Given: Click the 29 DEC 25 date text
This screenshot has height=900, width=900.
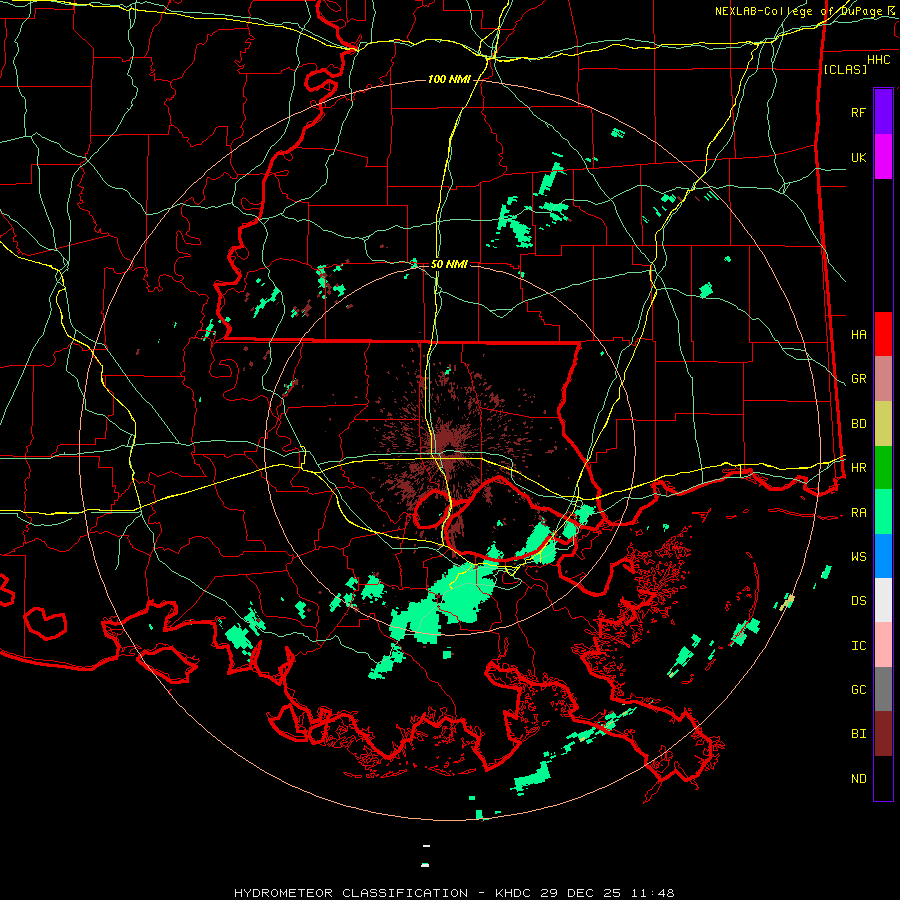Looking at the screenshot, I should (x=581, y=893).
